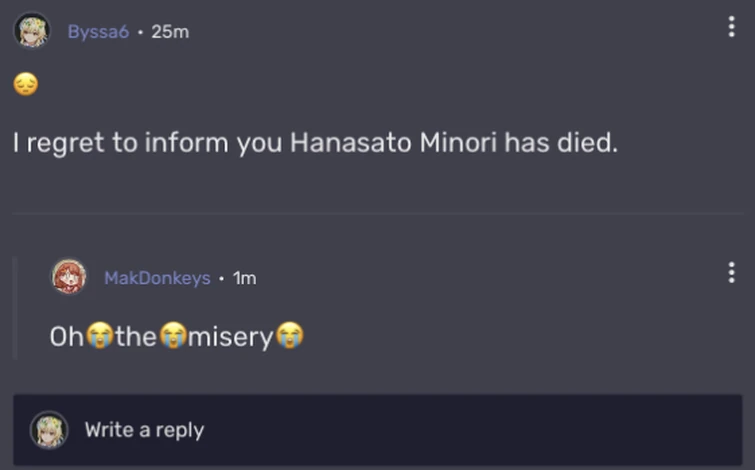This screenshot has height=470, width=755.
Task: Click the crying emoji right after "the"
Action: (x=172, y=337)
